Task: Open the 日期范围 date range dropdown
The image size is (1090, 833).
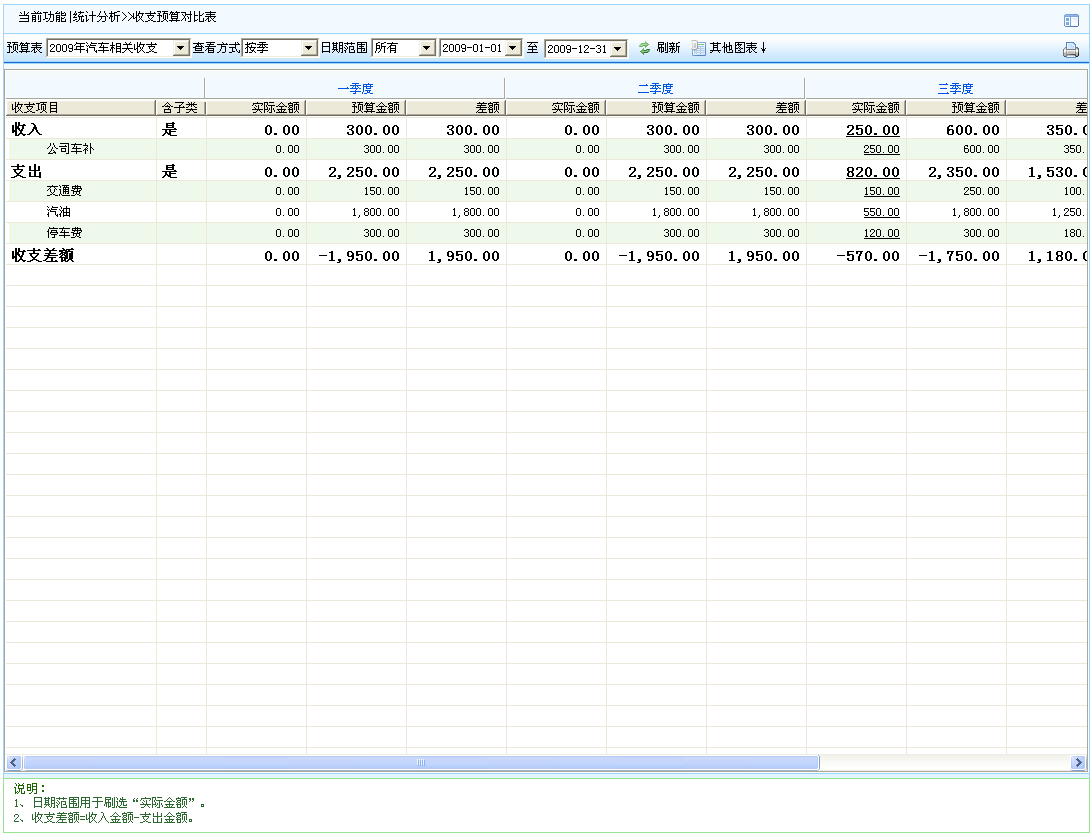Action: [x=427, y=48]
